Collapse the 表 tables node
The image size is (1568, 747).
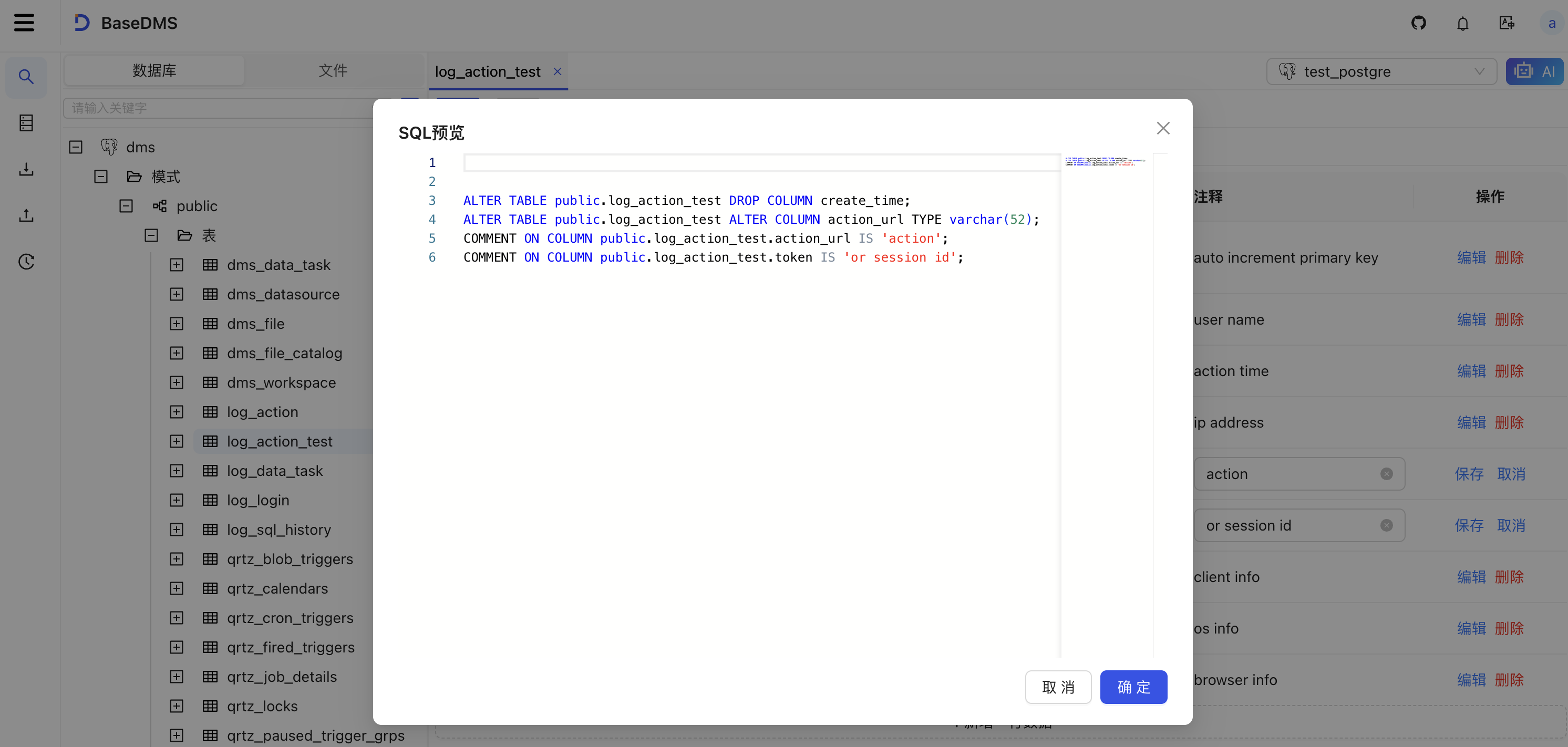[151, 235]
